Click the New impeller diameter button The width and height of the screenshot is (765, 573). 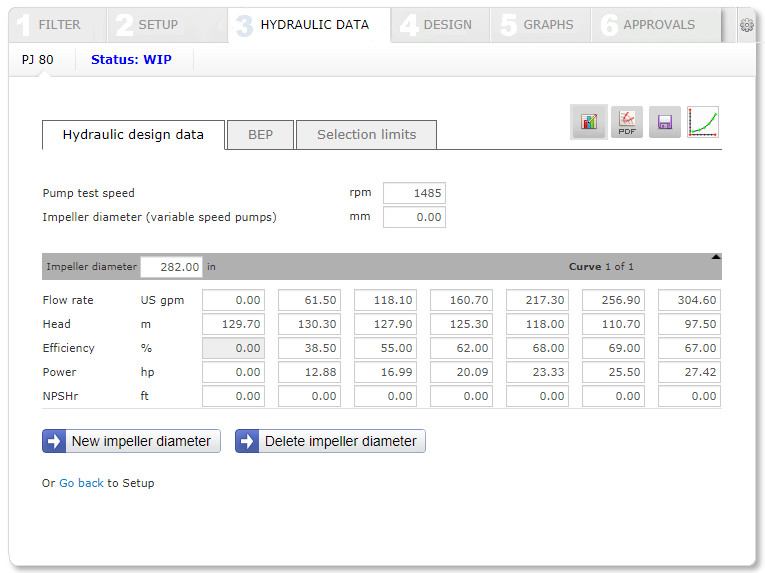(x=131, y=441)
